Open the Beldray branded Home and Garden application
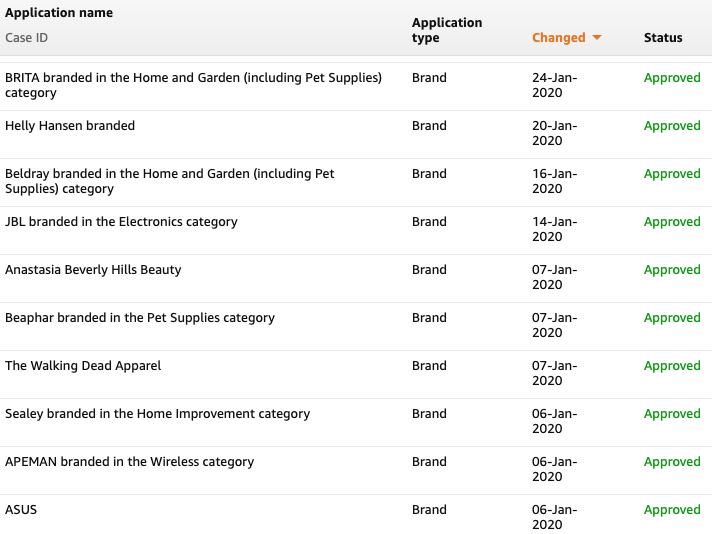Image resolution: width=712 pixels, height=534 pixels. point(169,181)
